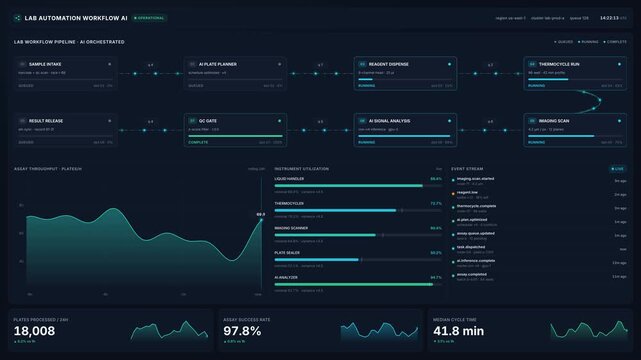Open the assay.completed event
Screen dimensions: 641x360
[539, 277]
